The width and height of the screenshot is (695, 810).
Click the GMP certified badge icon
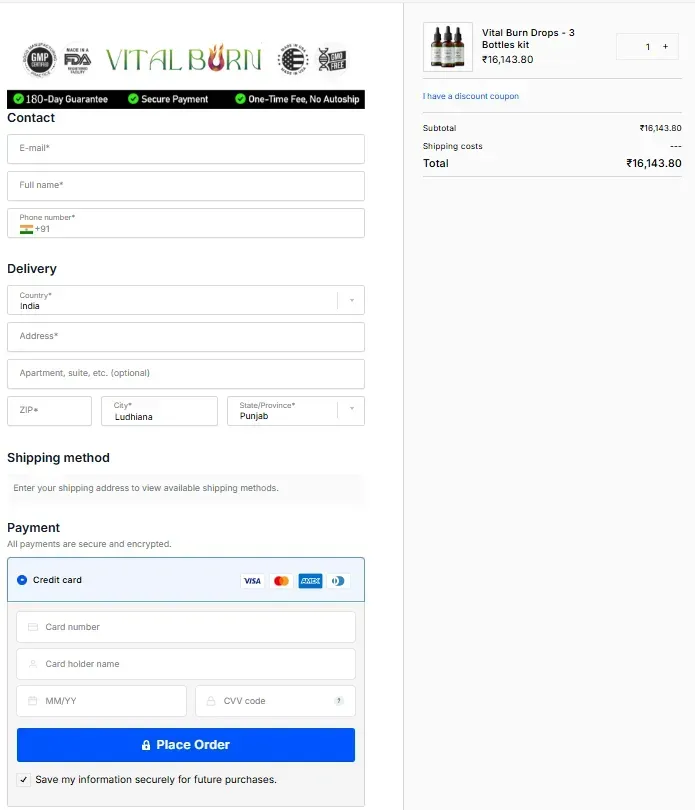coord(40,59)
